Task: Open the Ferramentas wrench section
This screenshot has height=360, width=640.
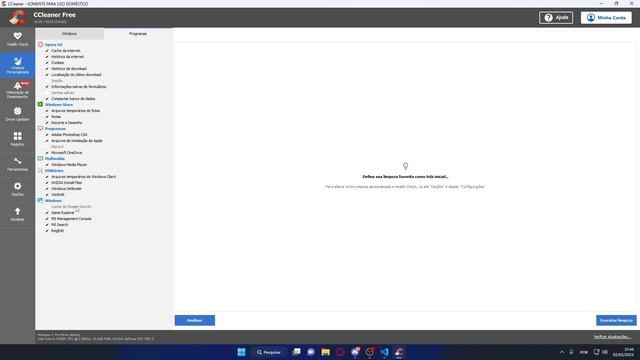Action: [18, 164]
